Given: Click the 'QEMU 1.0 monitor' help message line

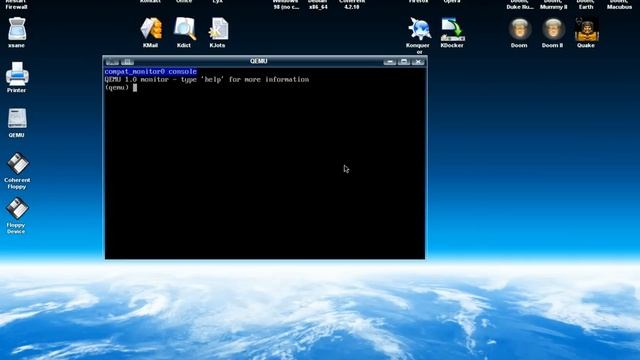Looking at the screenshot, I should [x=207, y=80].
